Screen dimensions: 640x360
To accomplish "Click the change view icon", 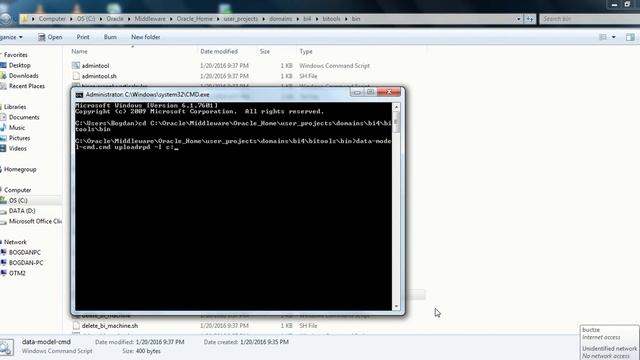I will click(x=602, y=37).
